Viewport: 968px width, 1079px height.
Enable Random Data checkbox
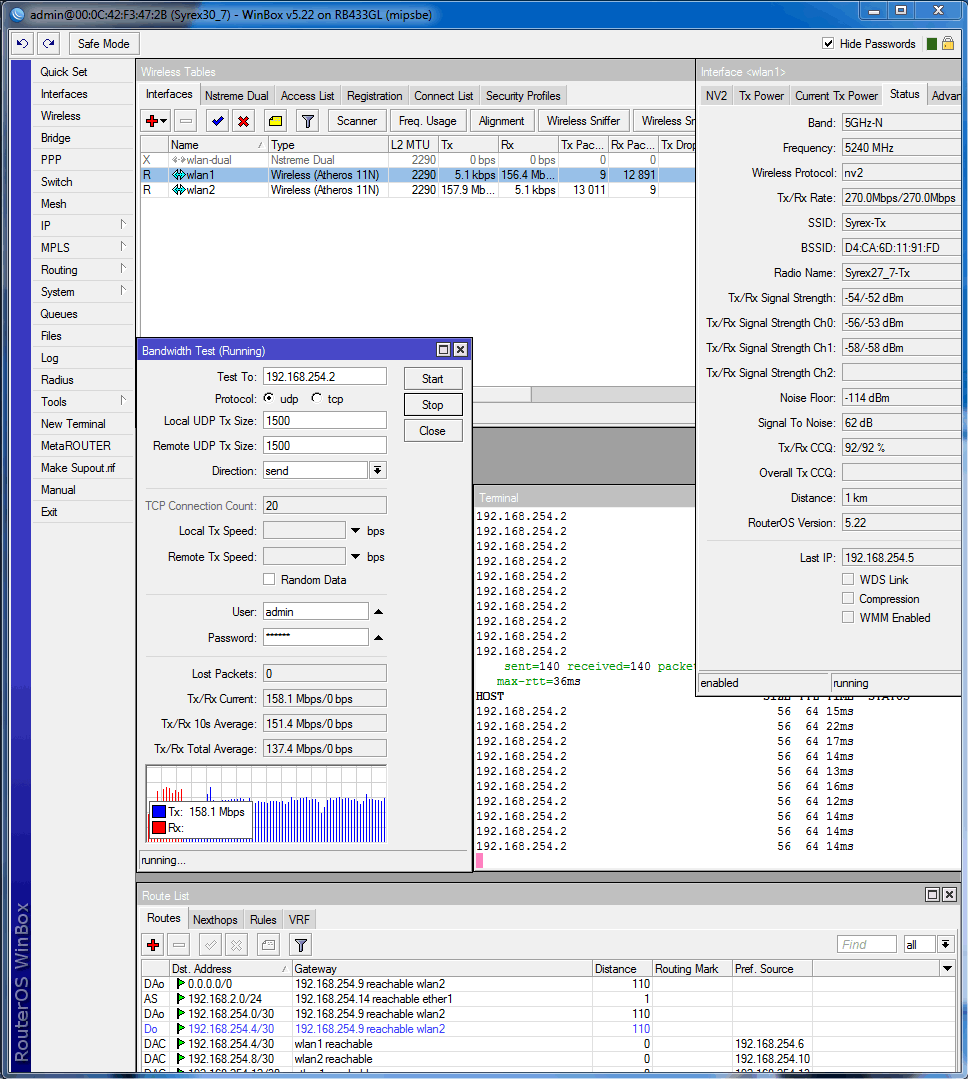point(269,579)
